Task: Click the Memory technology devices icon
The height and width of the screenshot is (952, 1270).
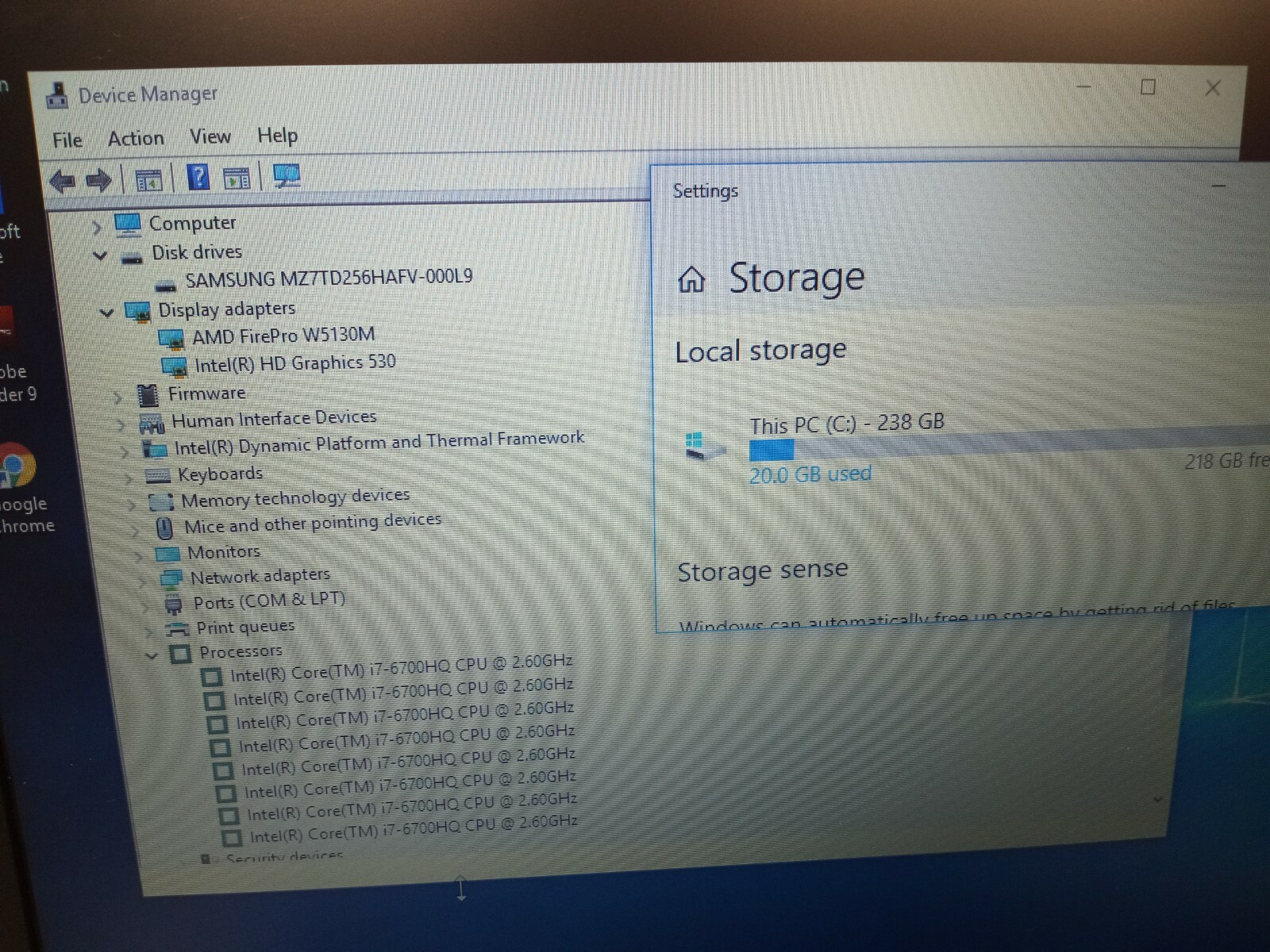Action: click(x=161, y=502)
